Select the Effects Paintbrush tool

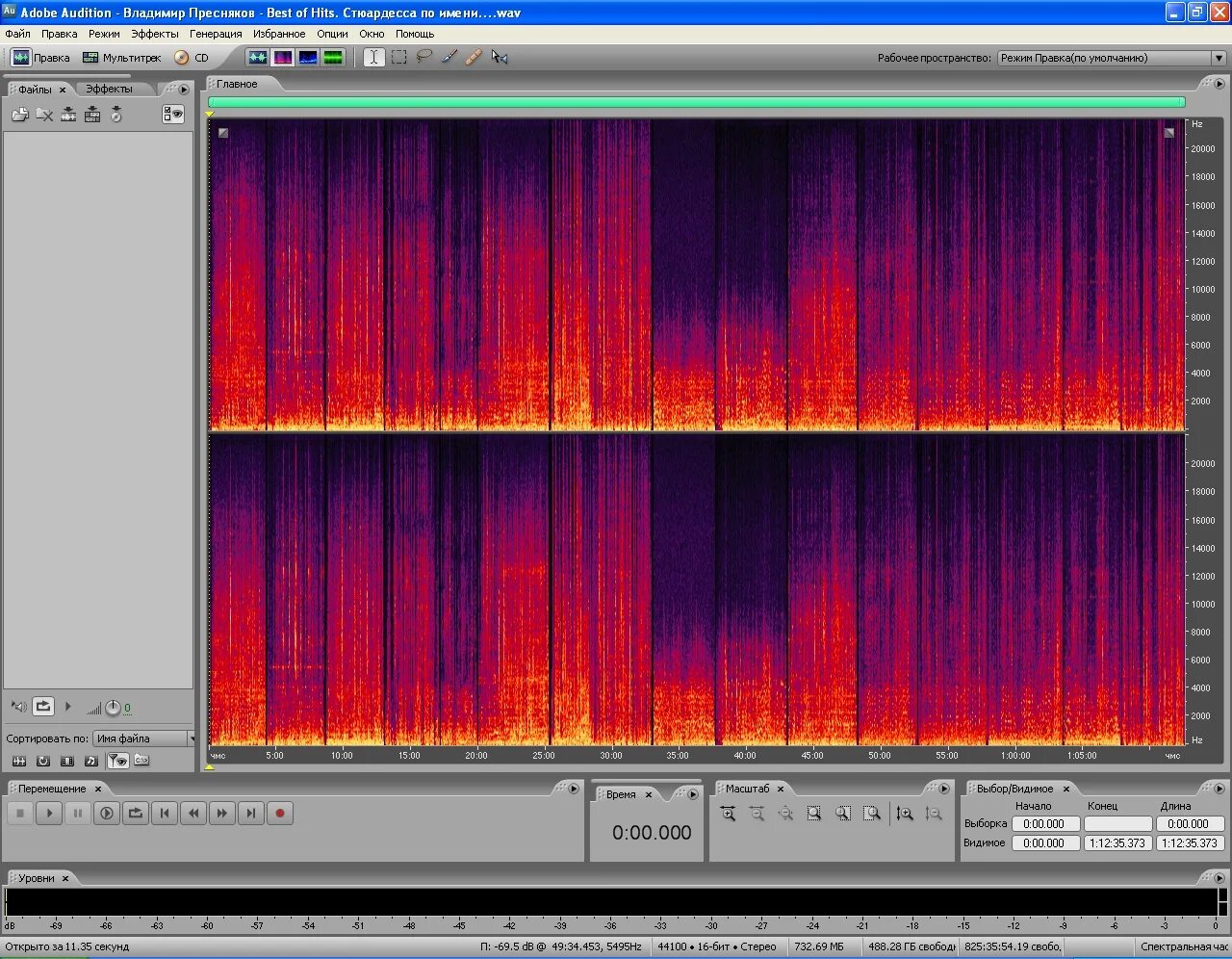[449, 57]
